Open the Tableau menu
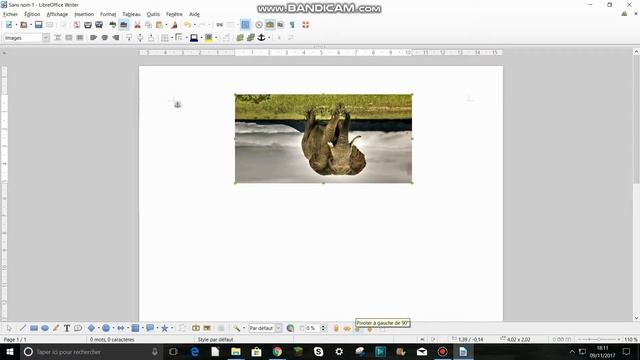 point(131,14)
